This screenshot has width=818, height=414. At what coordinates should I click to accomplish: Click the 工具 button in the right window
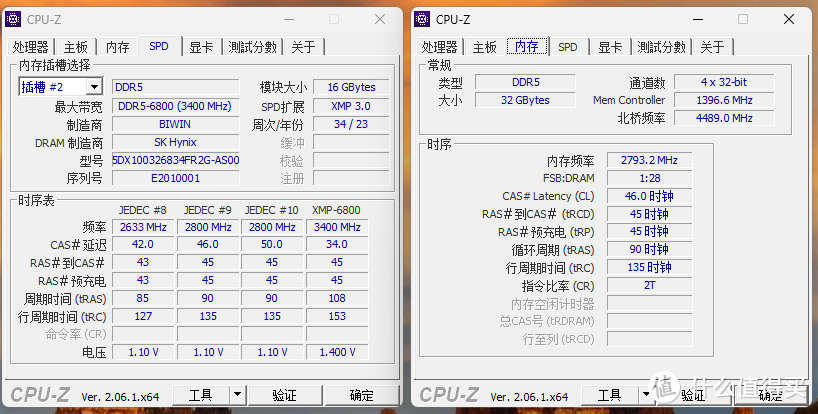click(x=610, y=395)
